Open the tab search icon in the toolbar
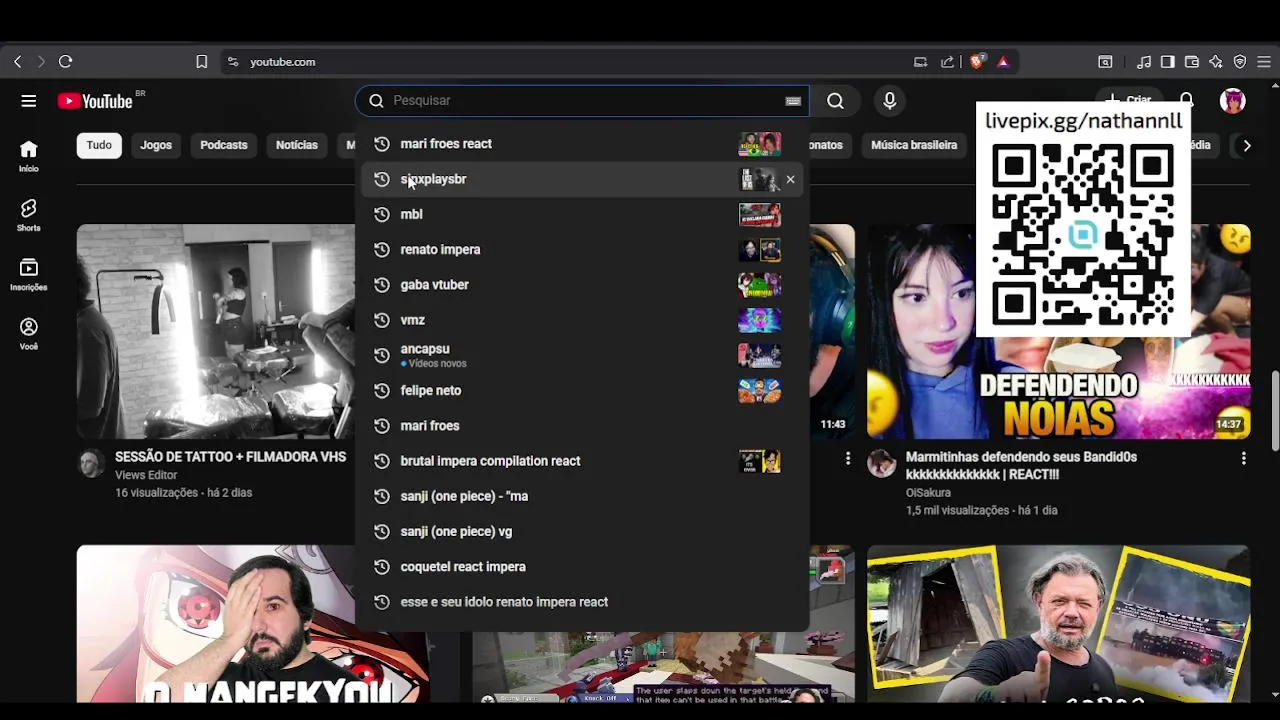This screenshot has height=720, width=1280. coord(1105,62)
